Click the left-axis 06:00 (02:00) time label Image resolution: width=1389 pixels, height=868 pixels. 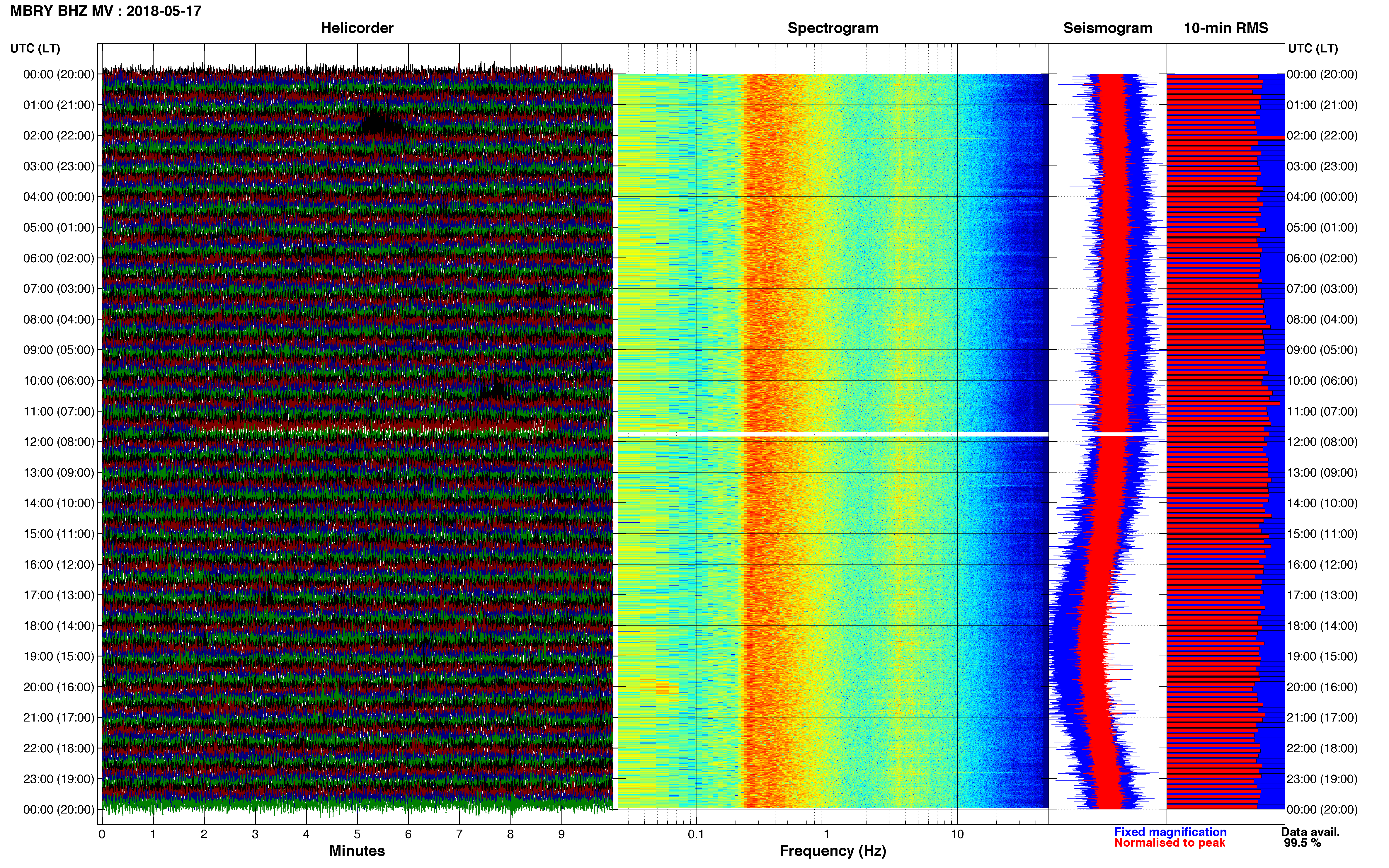pyautogui.click(x=59, y=258)
